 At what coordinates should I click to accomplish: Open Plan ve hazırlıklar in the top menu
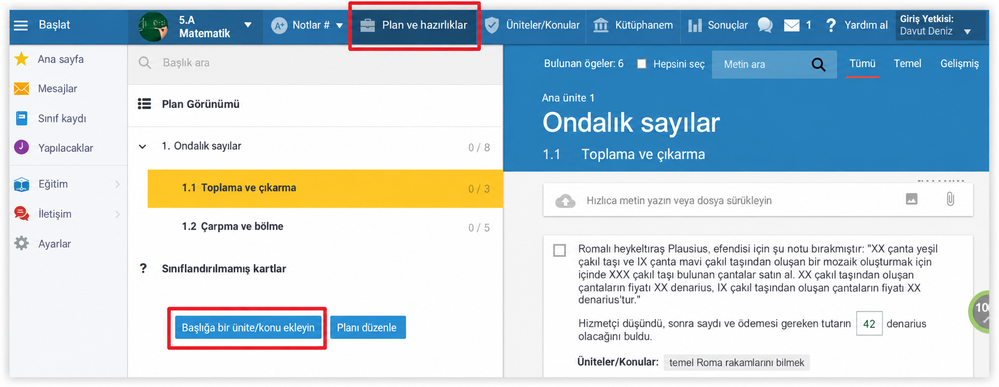tap(414, 26)
